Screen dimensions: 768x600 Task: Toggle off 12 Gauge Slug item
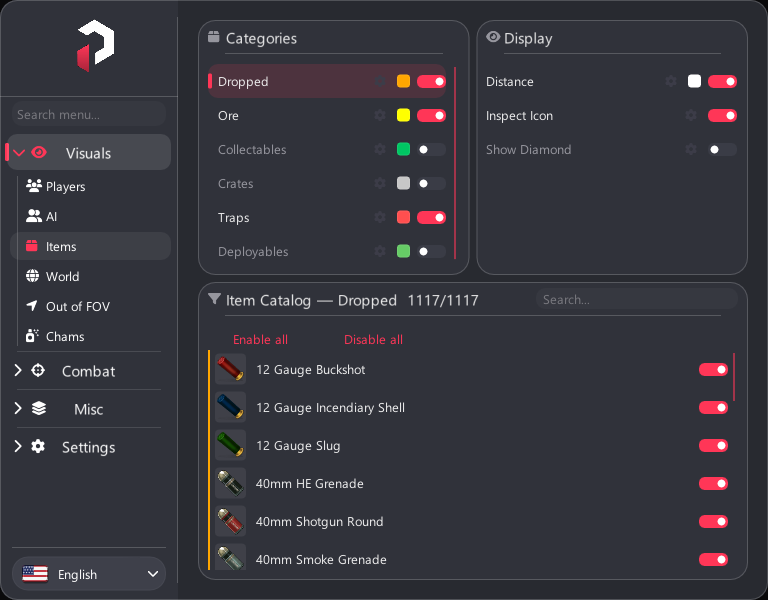[x=713, y=446]
